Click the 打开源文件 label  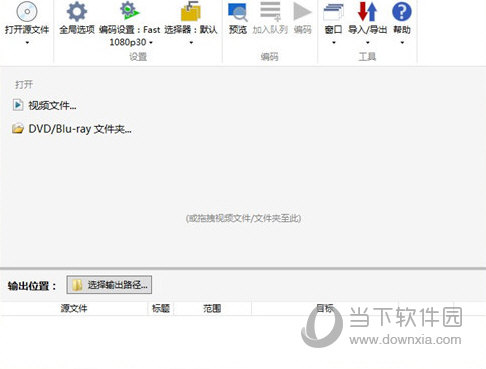coord(27,30)
